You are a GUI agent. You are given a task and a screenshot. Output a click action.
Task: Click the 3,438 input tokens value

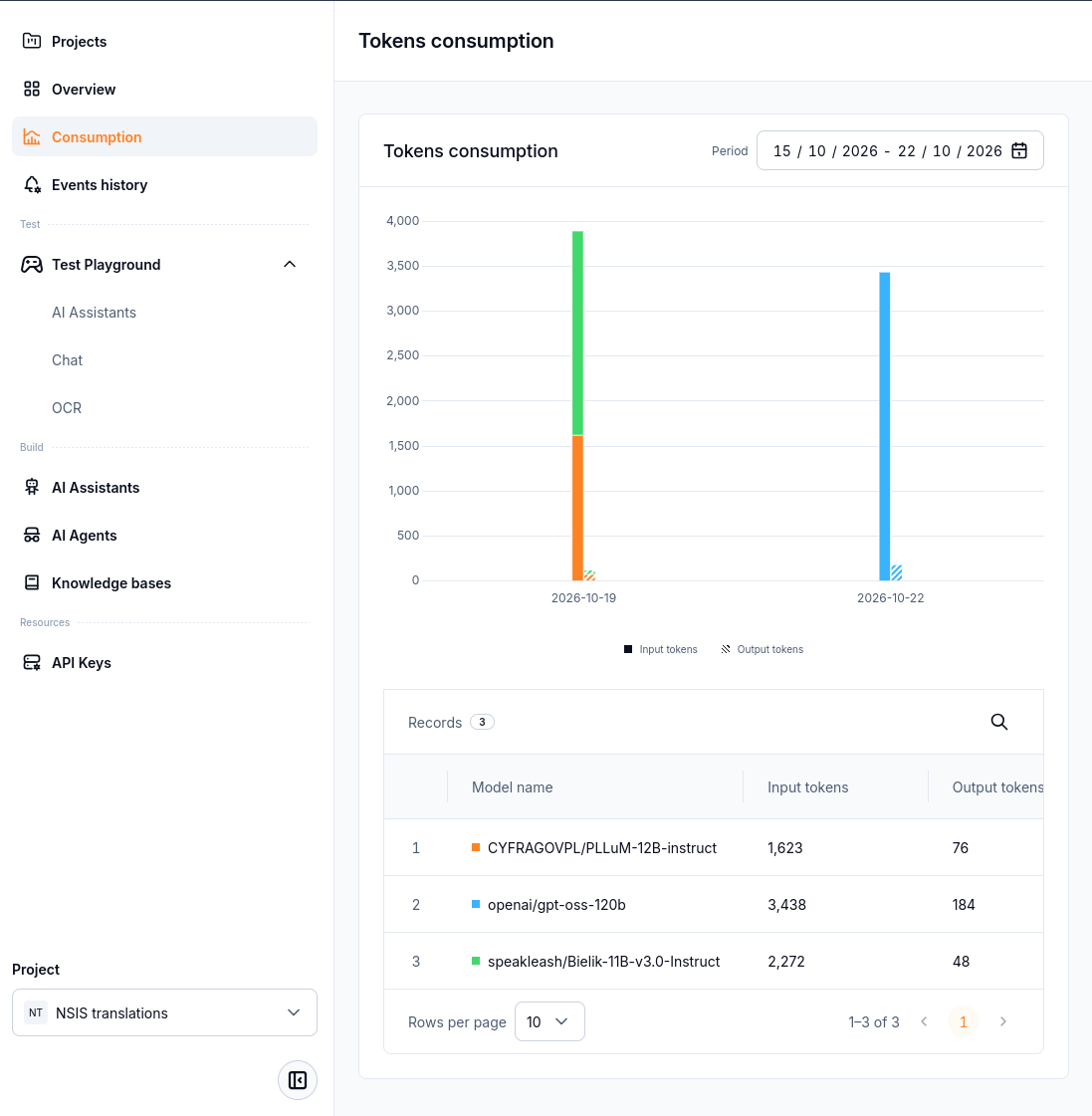coord(786,905)
